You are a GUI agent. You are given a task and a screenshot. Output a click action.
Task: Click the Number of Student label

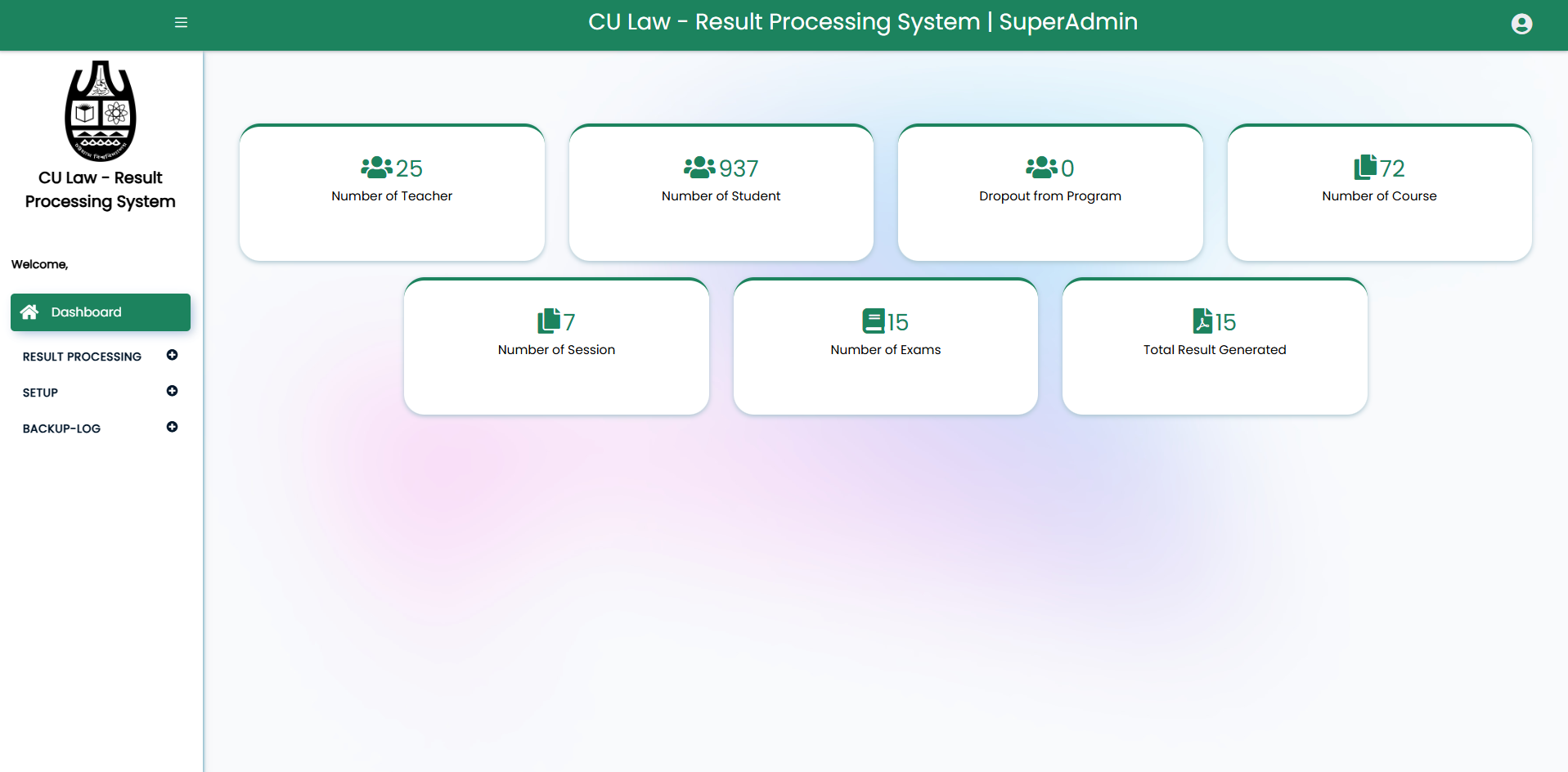coord(721,196)
